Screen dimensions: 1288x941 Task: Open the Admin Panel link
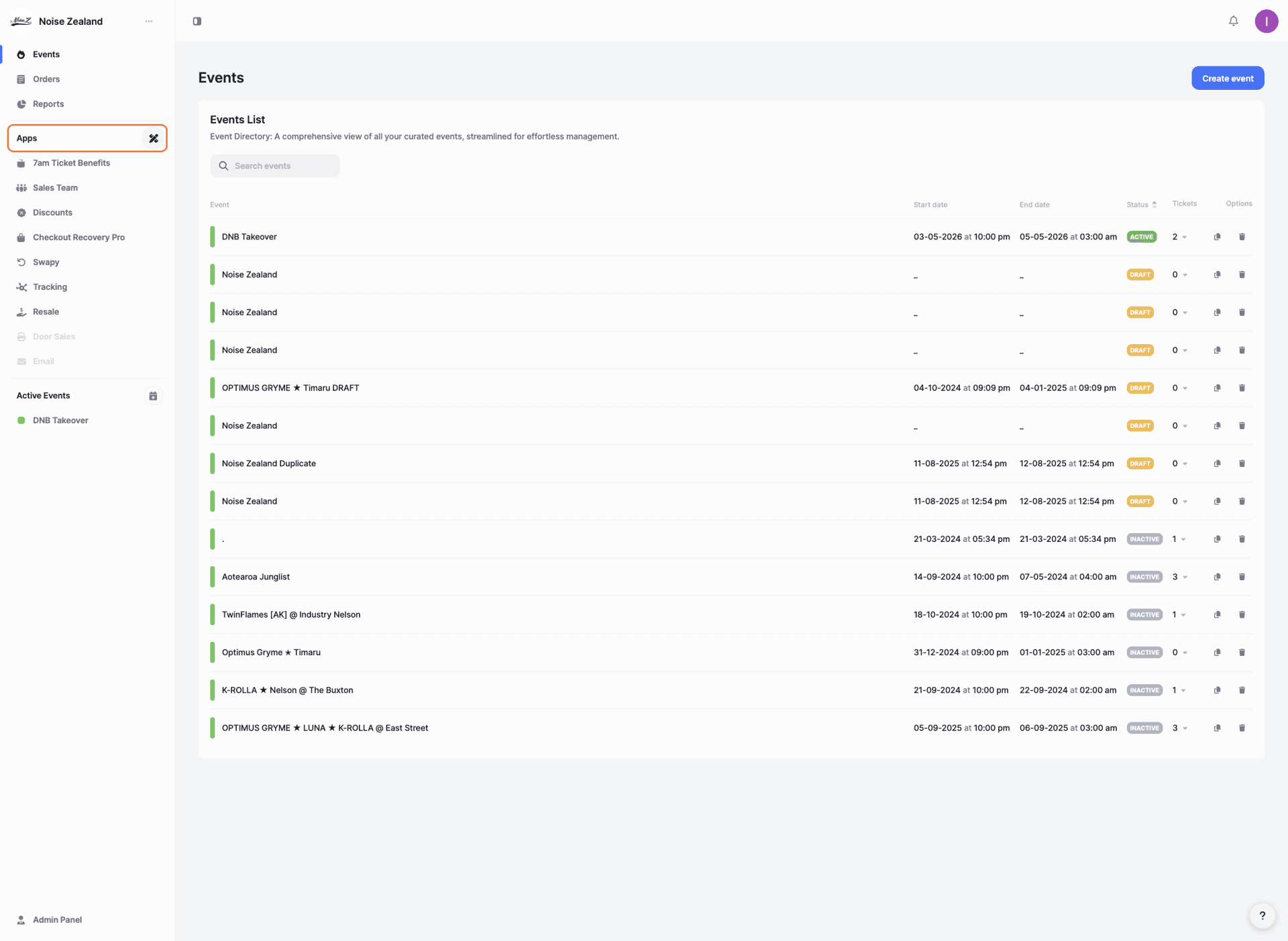pyautogui.click(x=57, y=920)
